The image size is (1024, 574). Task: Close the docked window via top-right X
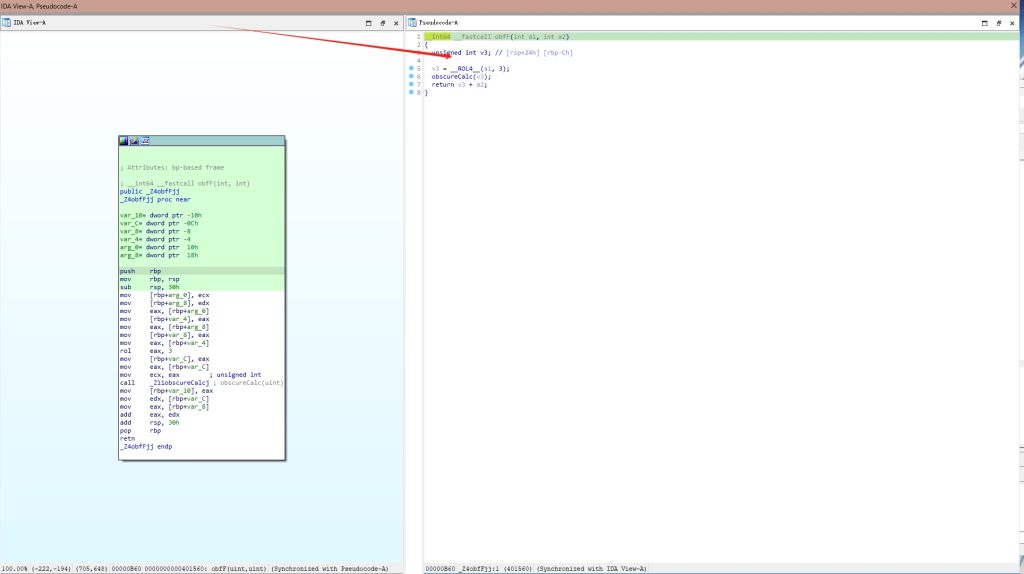pyautogui.click(x=1014, y=6)
